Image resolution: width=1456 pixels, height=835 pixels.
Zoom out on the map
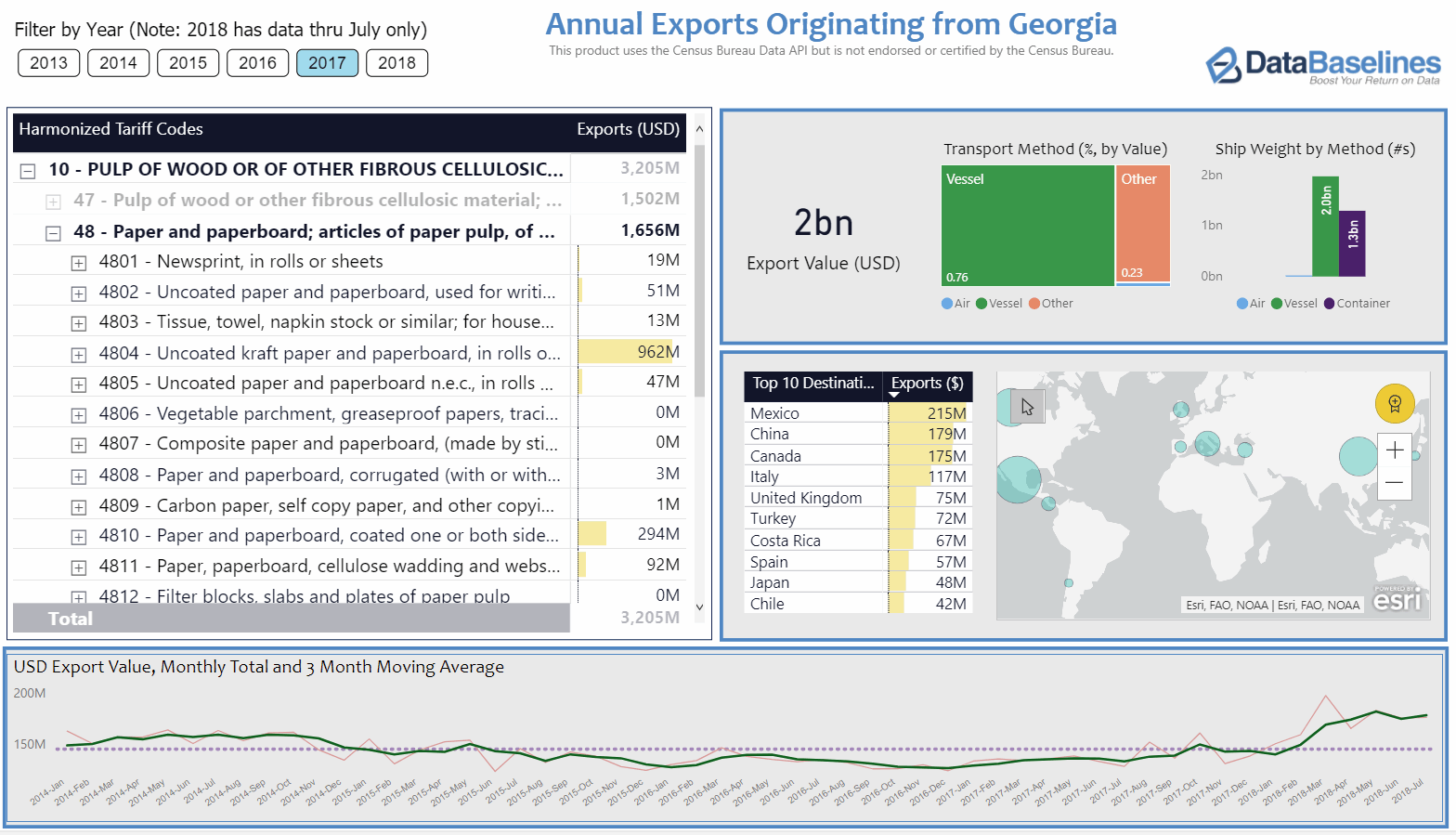click(x=1394, y=483)
